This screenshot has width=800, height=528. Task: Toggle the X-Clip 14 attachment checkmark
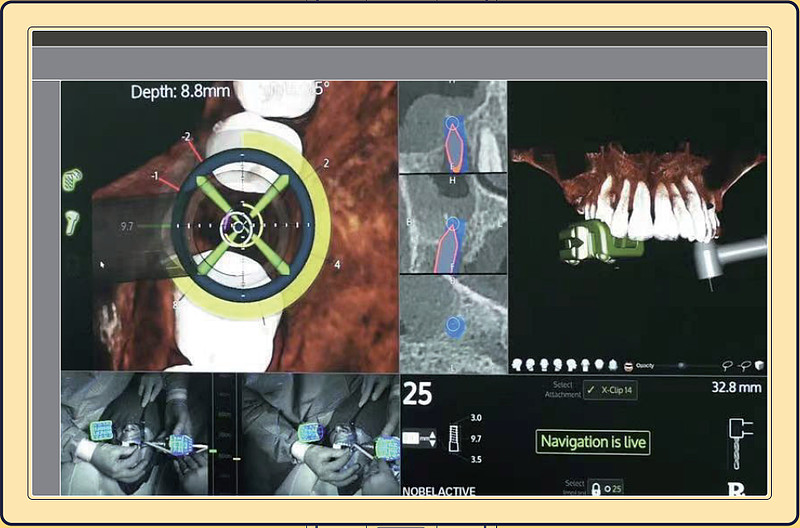(591, 390)
